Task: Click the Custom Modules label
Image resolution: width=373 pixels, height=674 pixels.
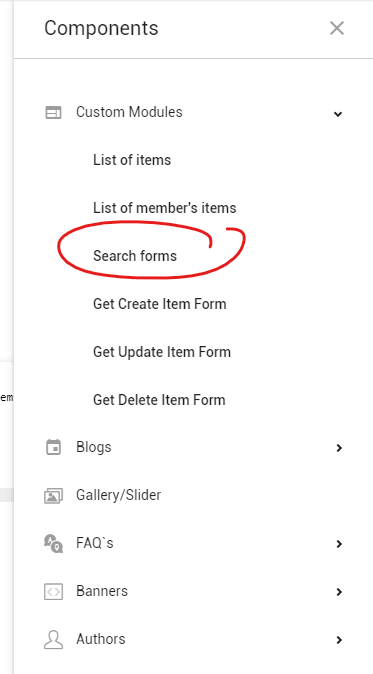Action: click(x=129, y=112)
